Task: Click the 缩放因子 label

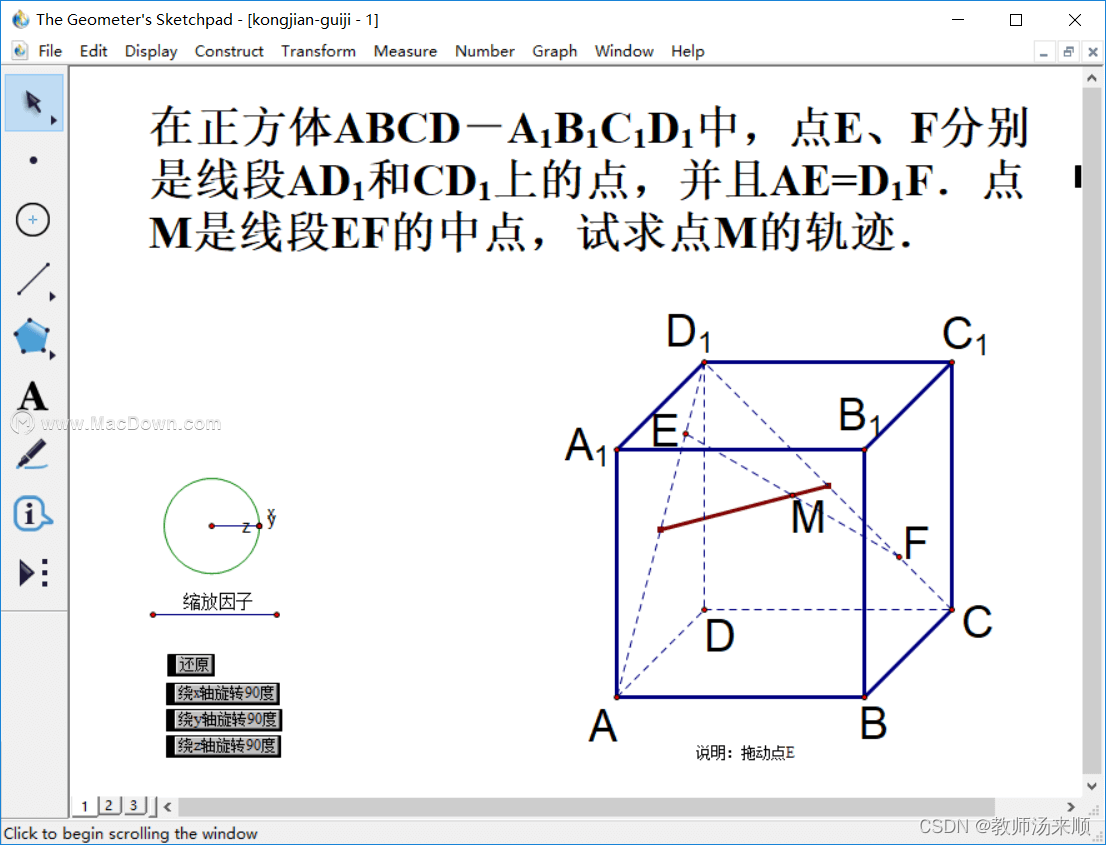Action: pyautogui.click(x=217, y=602)
